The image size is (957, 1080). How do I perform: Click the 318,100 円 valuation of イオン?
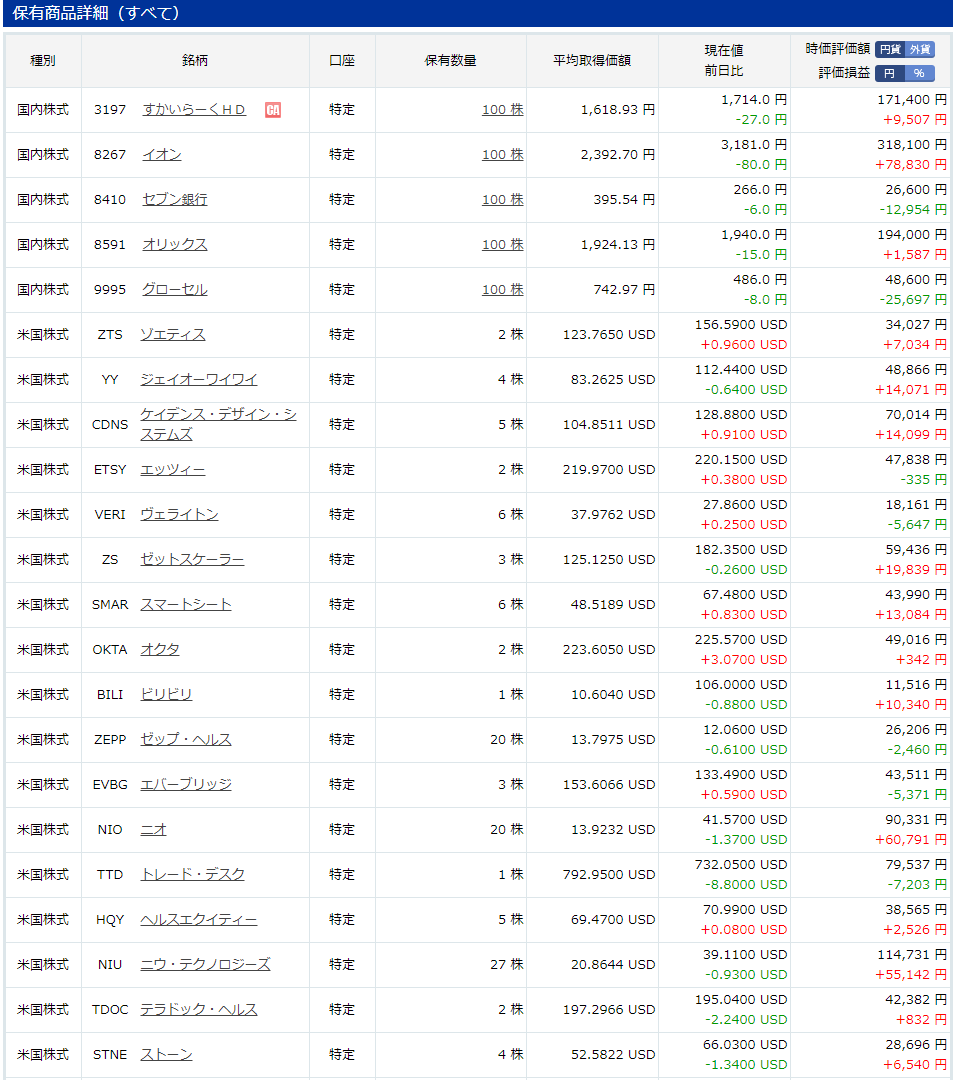(912, 145)
